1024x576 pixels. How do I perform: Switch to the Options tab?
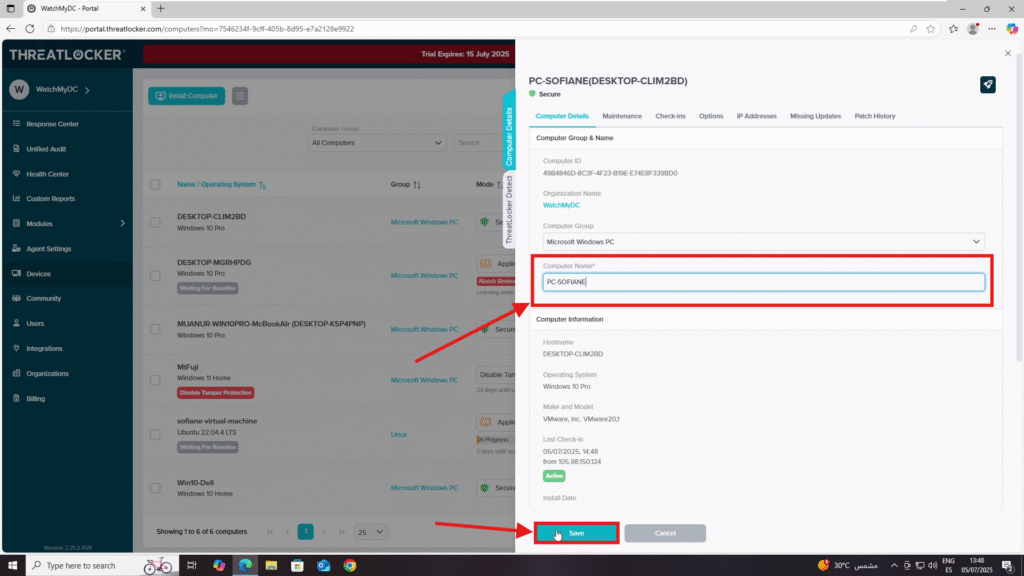point(711,116)
